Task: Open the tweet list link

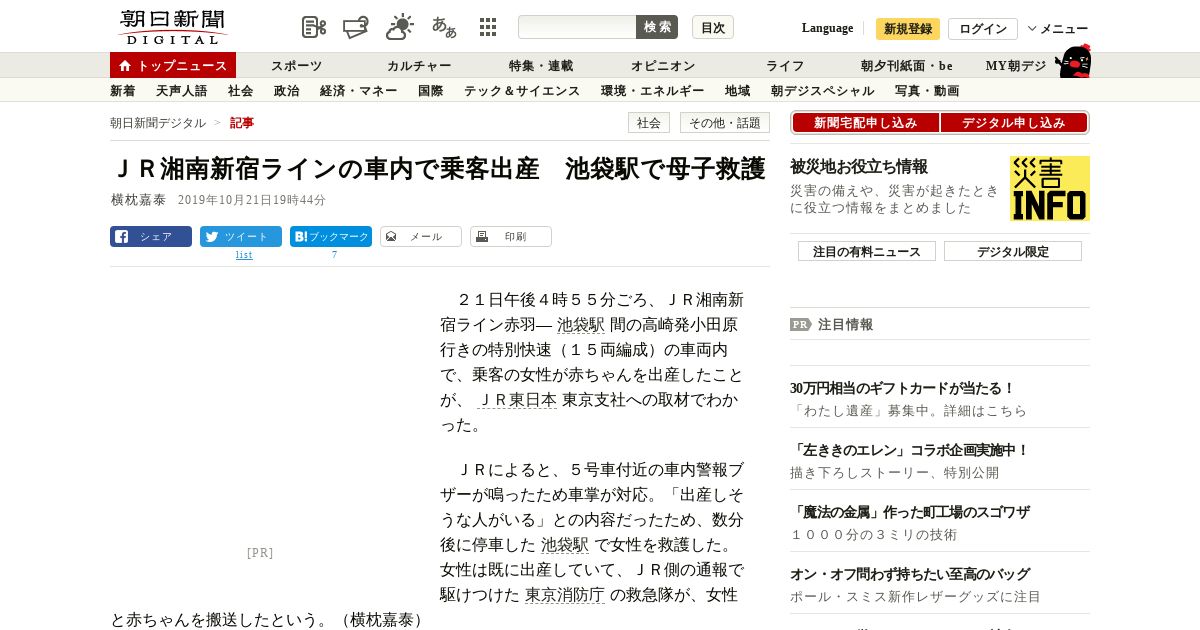Action: (244, 255)
